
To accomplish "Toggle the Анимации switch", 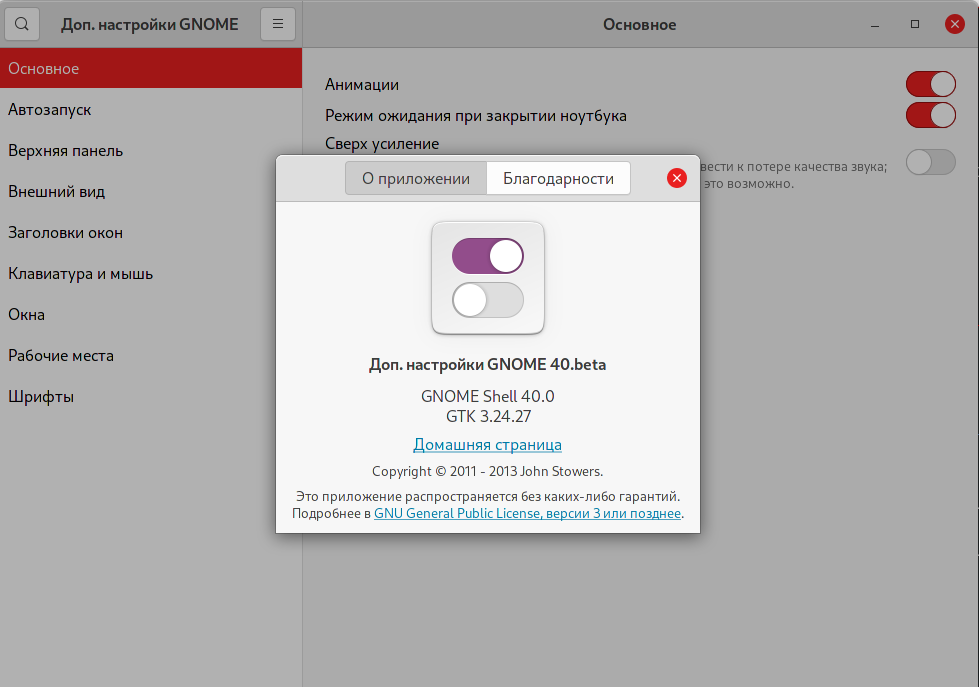I will tap(931, 84).
